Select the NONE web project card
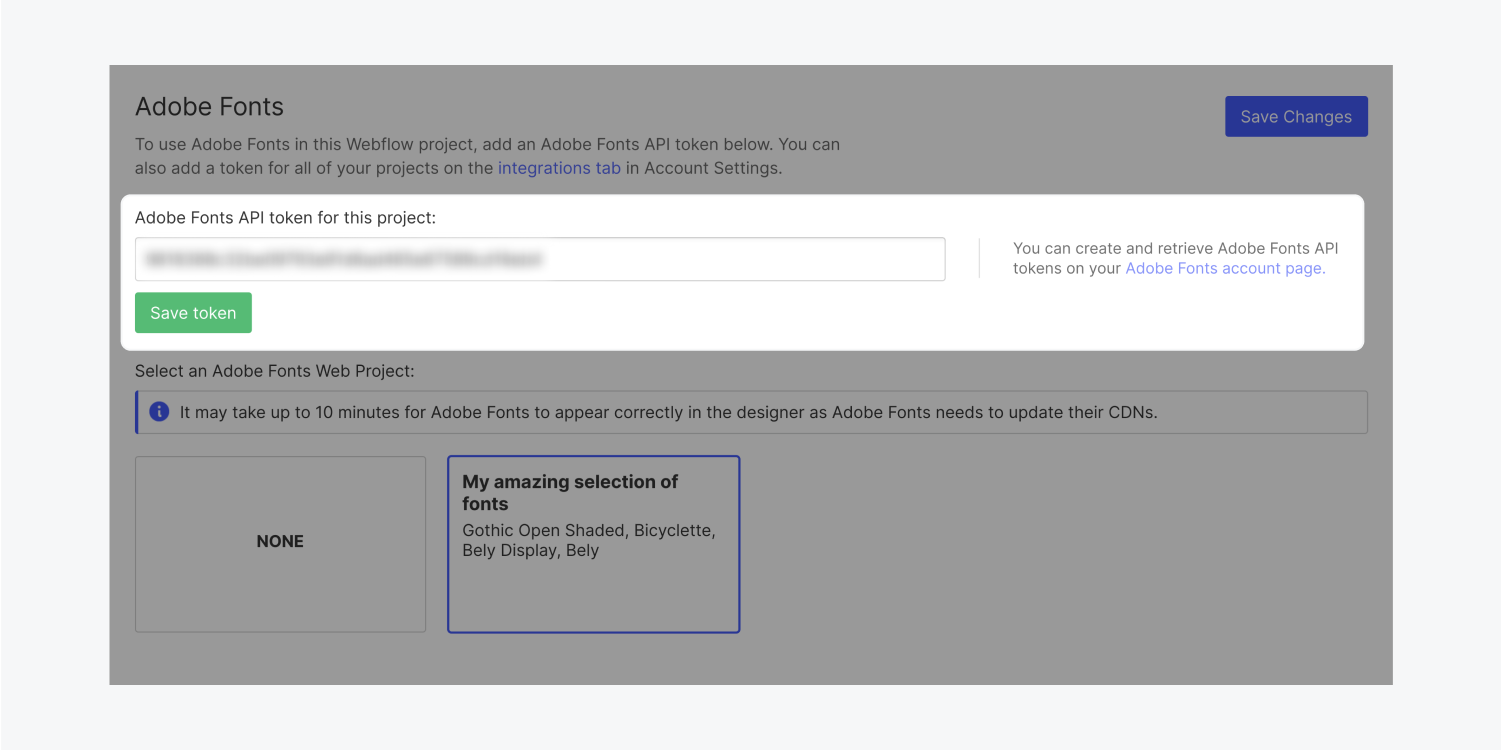Viewport: 1501px width, 751px height. click(x=280, y=544)
